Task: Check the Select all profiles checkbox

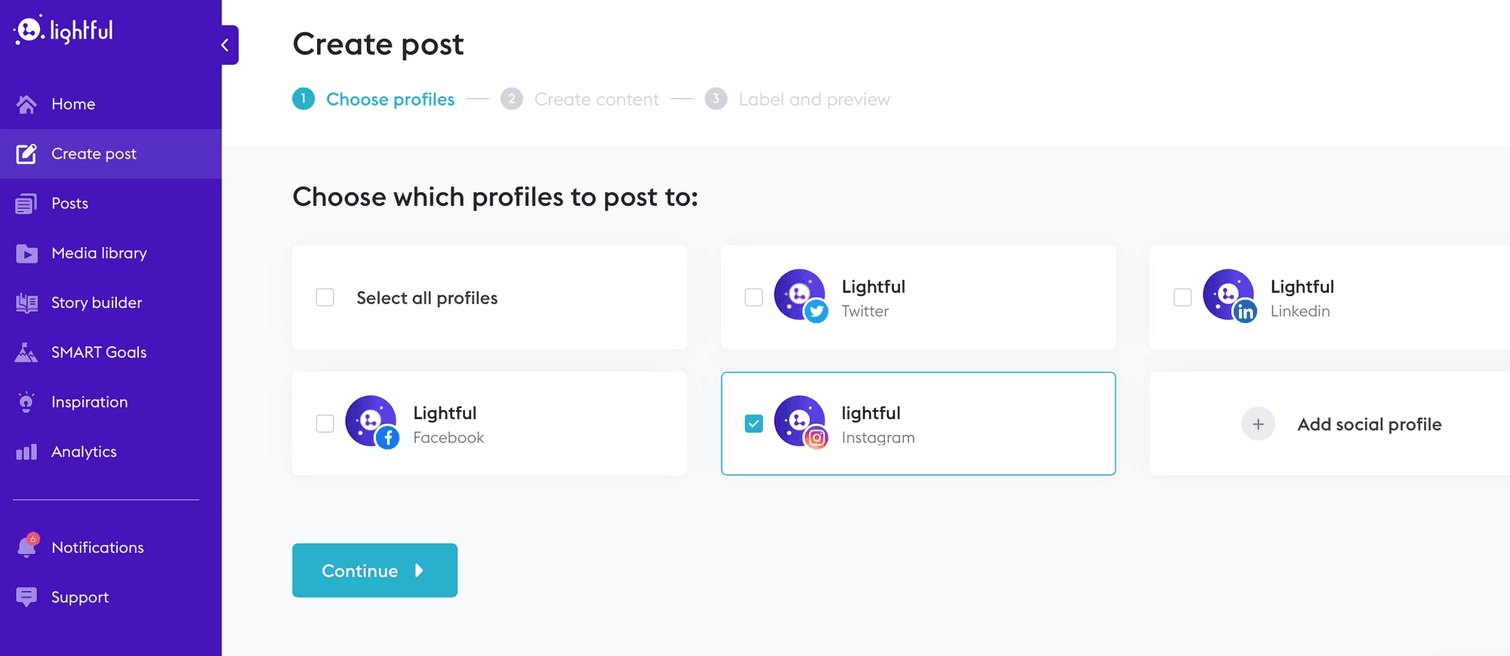Action: pyautogui.click(x=325, y=297)
